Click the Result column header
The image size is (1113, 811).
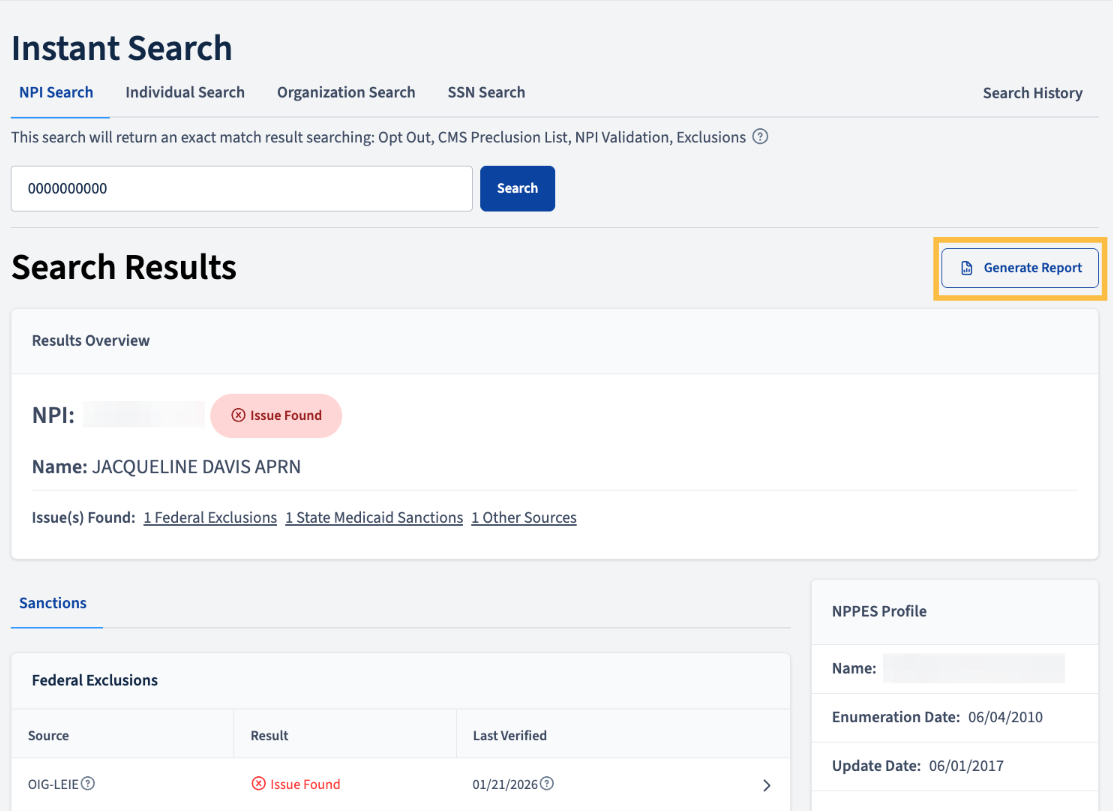click(269, 736)
